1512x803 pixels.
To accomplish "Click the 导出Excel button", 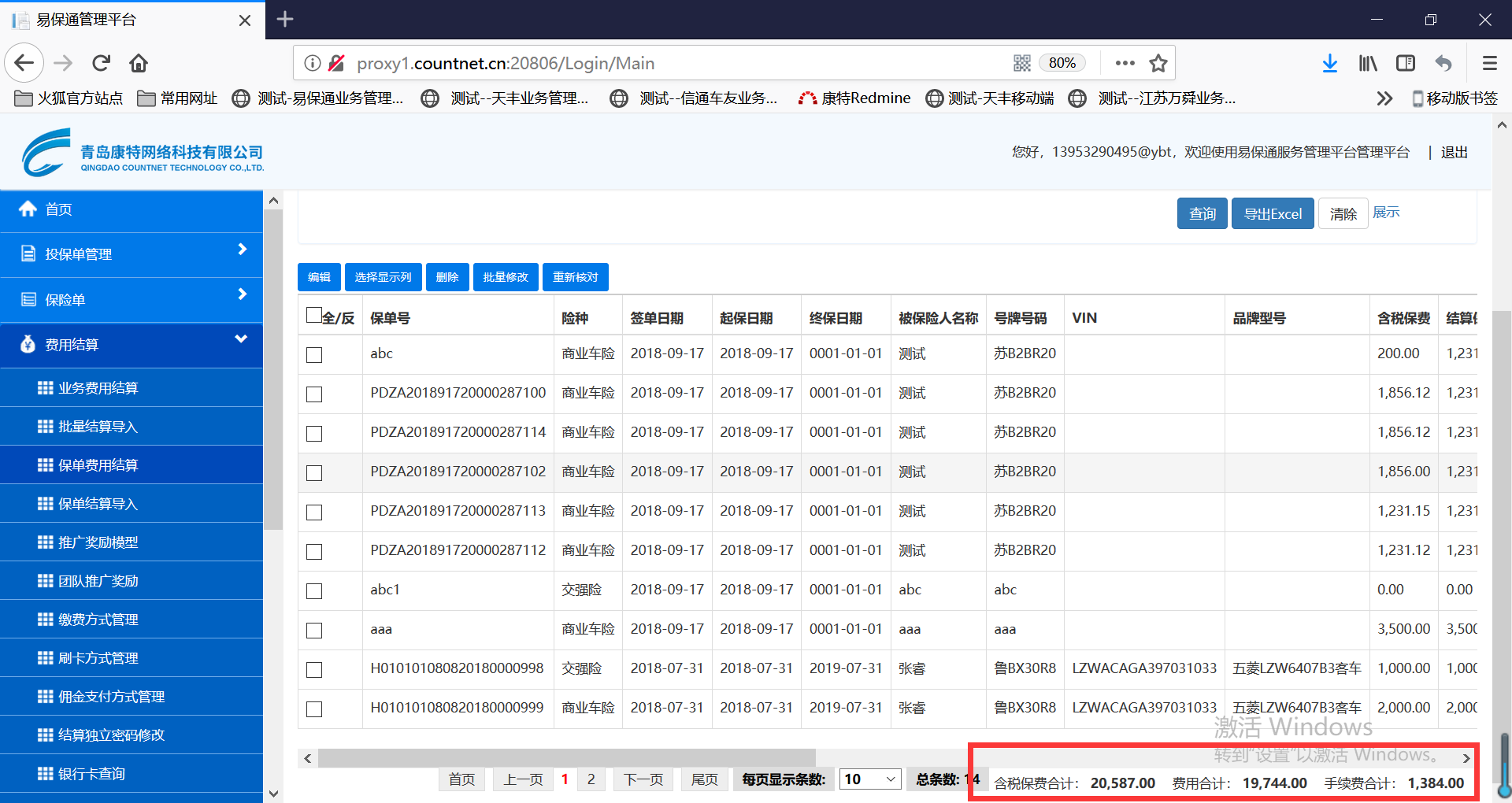I will pyautogui.click(x=1272, y=214).
